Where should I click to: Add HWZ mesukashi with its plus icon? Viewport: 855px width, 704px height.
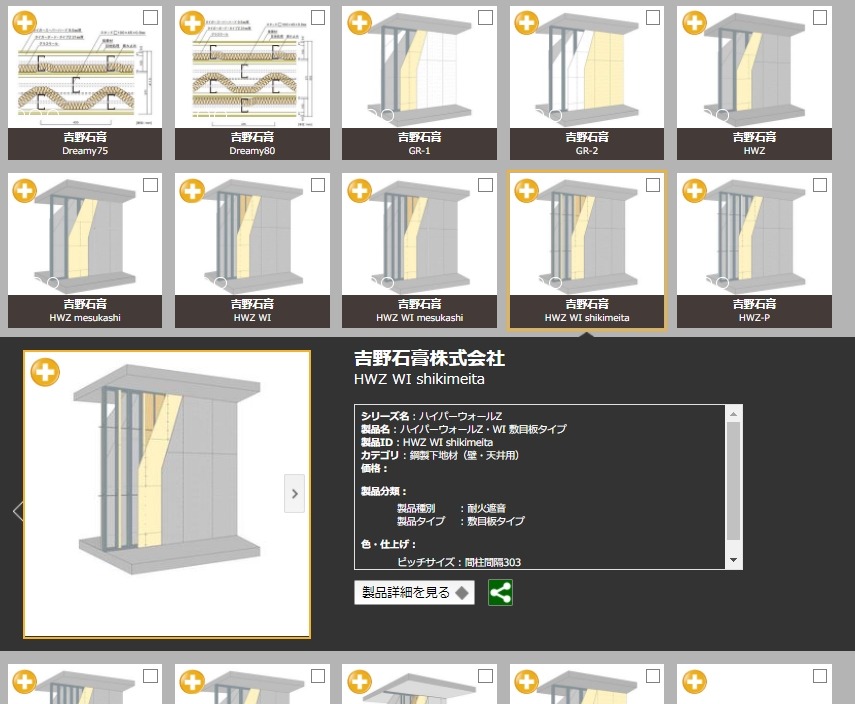[25, 191]
